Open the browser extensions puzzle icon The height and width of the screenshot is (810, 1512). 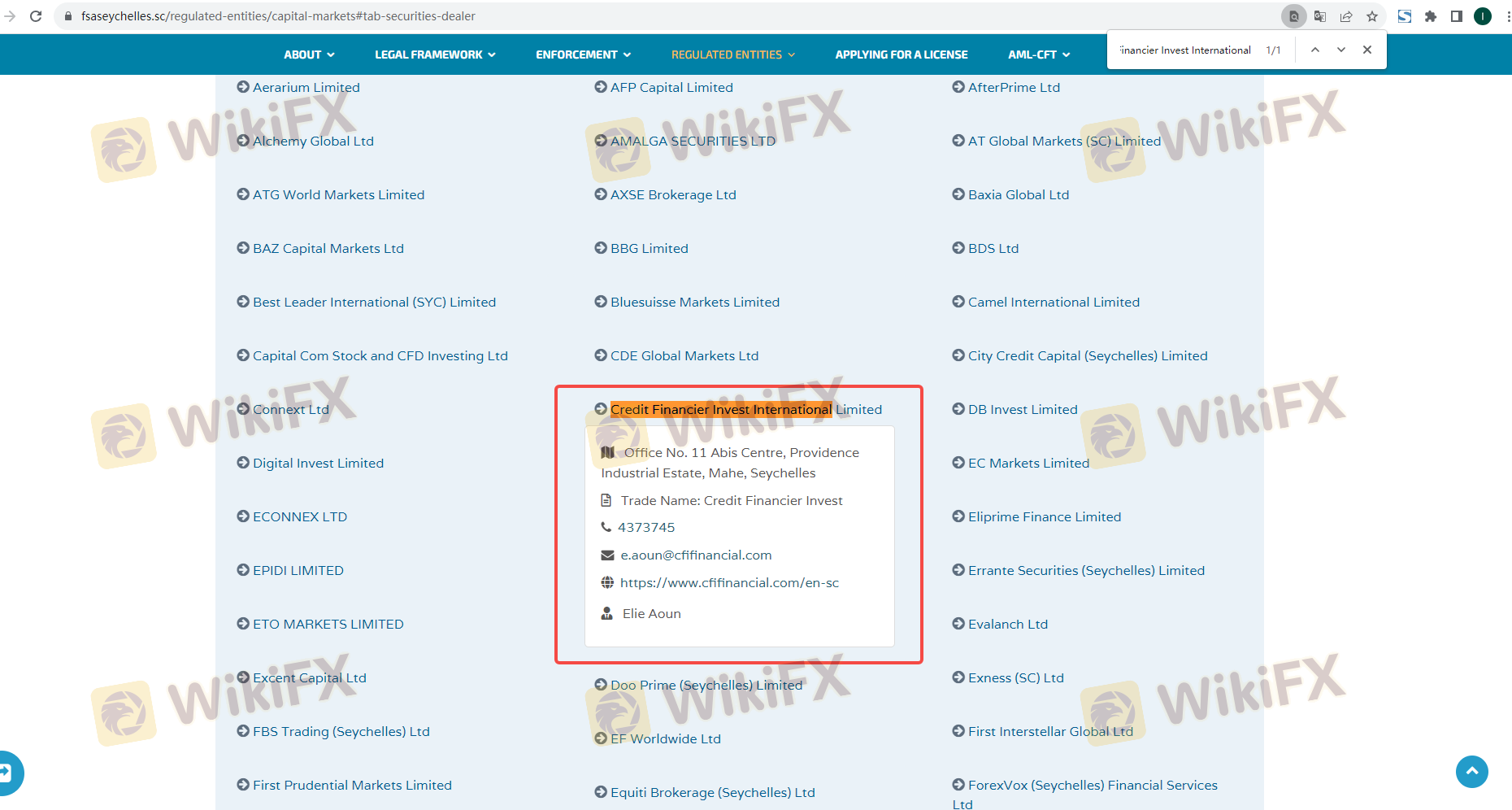[1431, 16]
